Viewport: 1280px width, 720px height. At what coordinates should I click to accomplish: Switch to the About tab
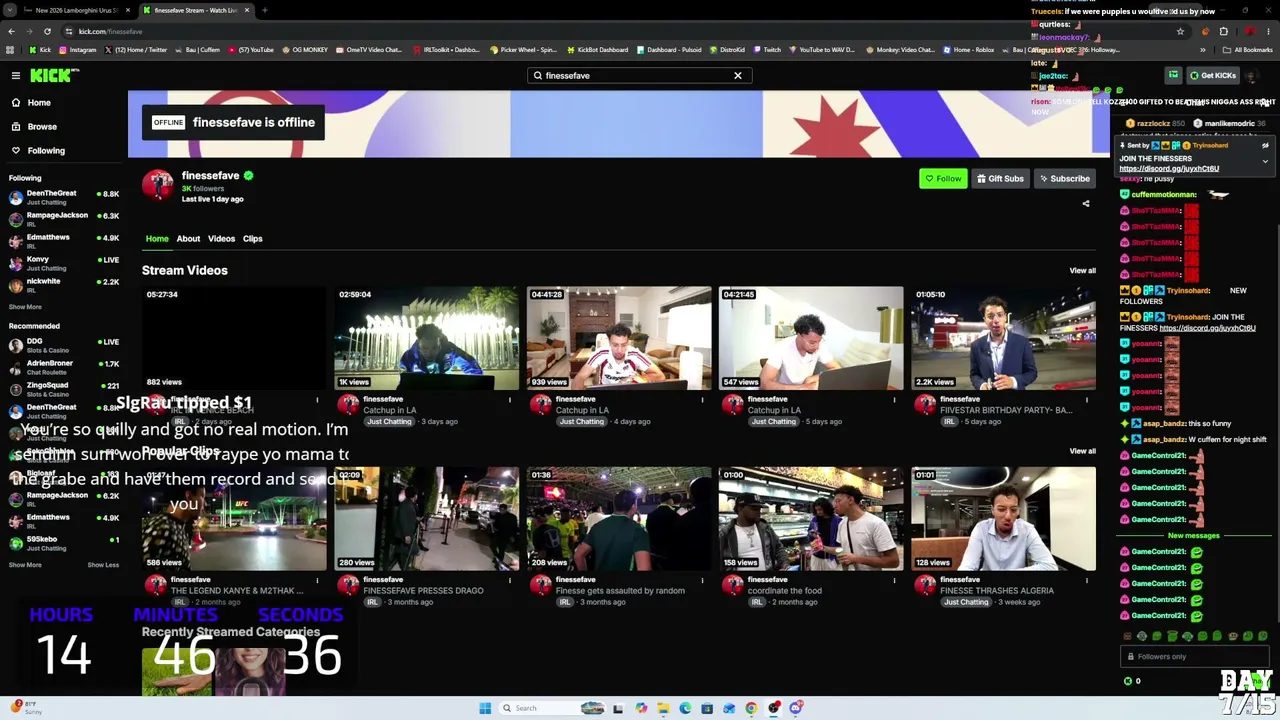pos(188,239)
